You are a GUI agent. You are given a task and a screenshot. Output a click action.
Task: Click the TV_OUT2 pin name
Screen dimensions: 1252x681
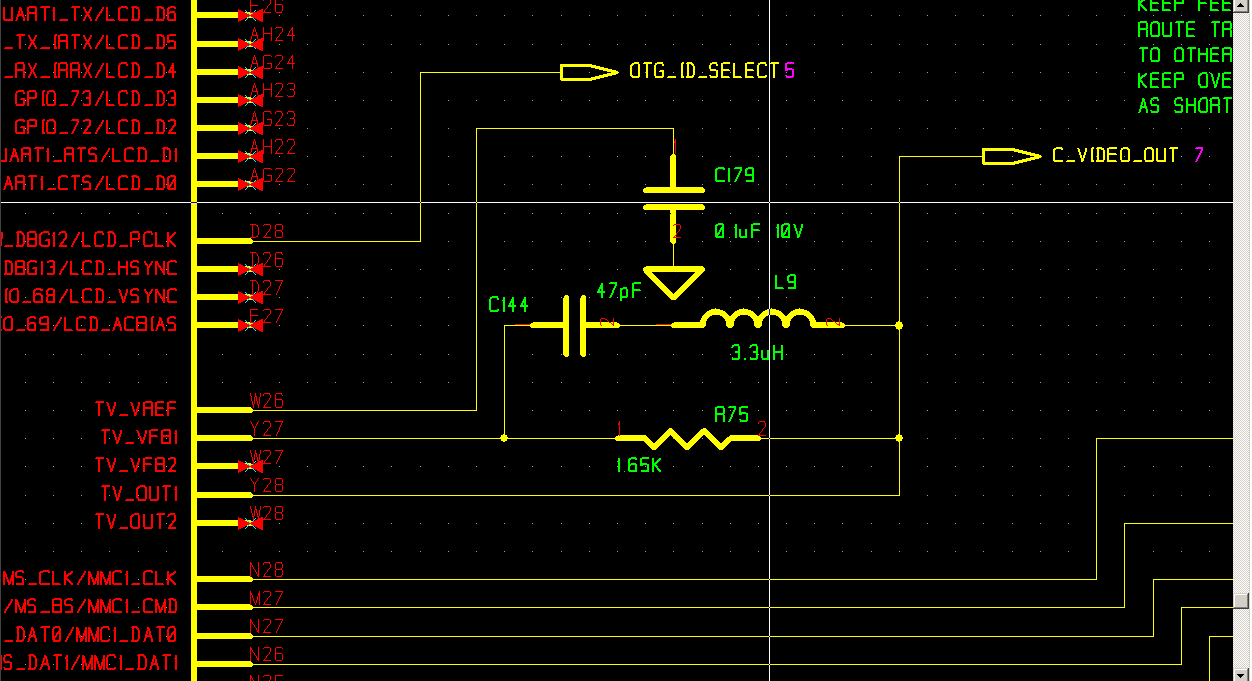pyautogui.click(x=136, y=522)
